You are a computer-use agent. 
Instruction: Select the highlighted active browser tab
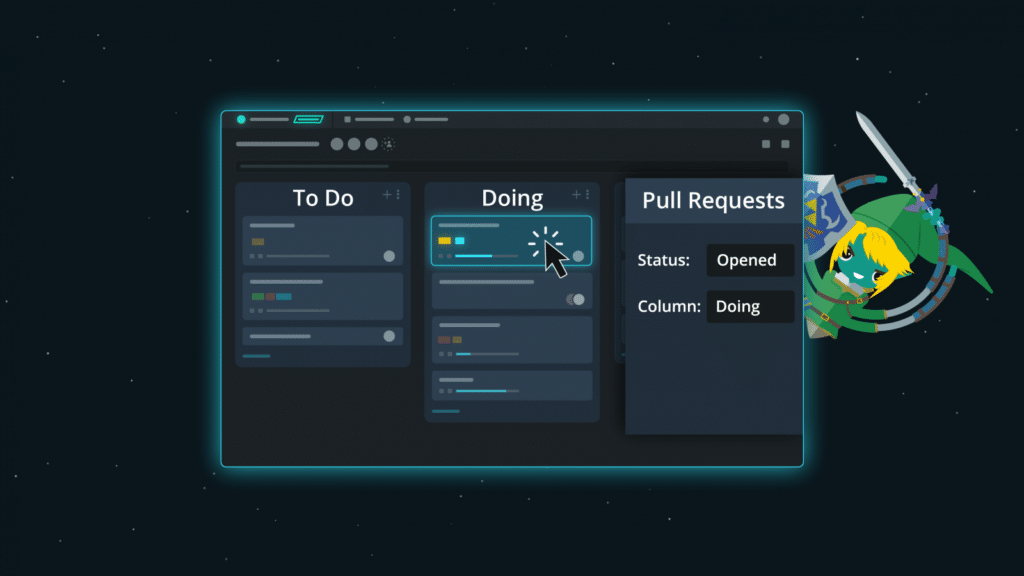[x=308, y=119]
